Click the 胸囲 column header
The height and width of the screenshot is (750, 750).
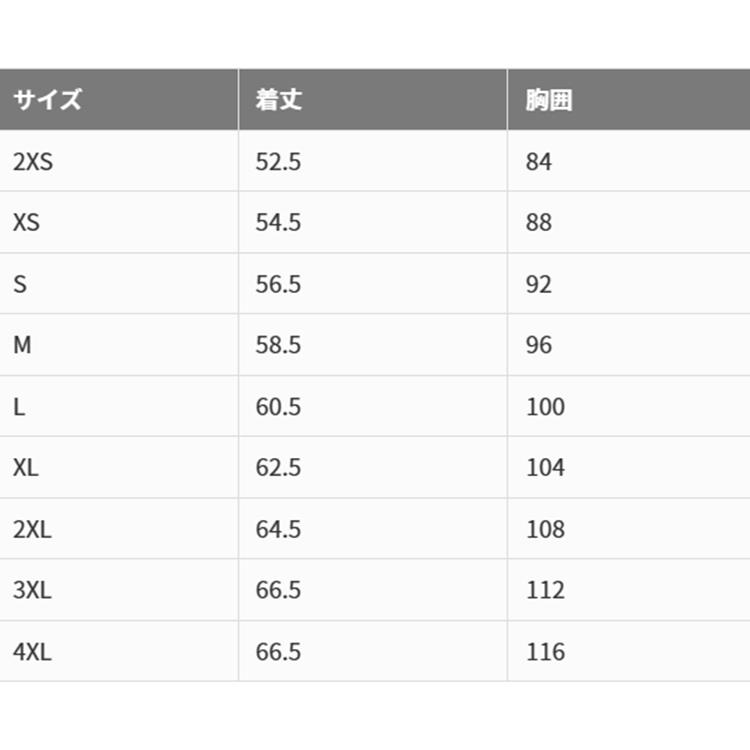click(x=549, y=100)
